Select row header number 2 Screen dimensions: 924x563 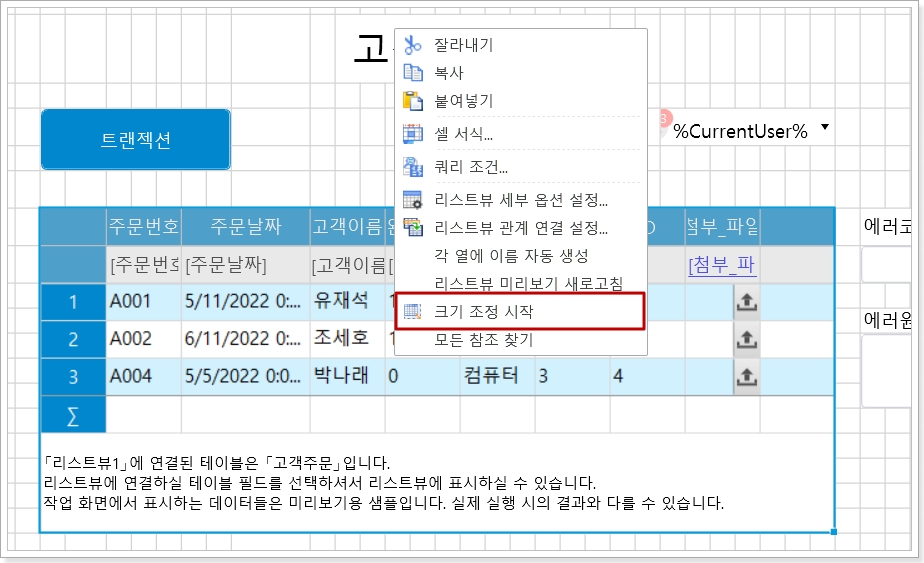point(72,340)
